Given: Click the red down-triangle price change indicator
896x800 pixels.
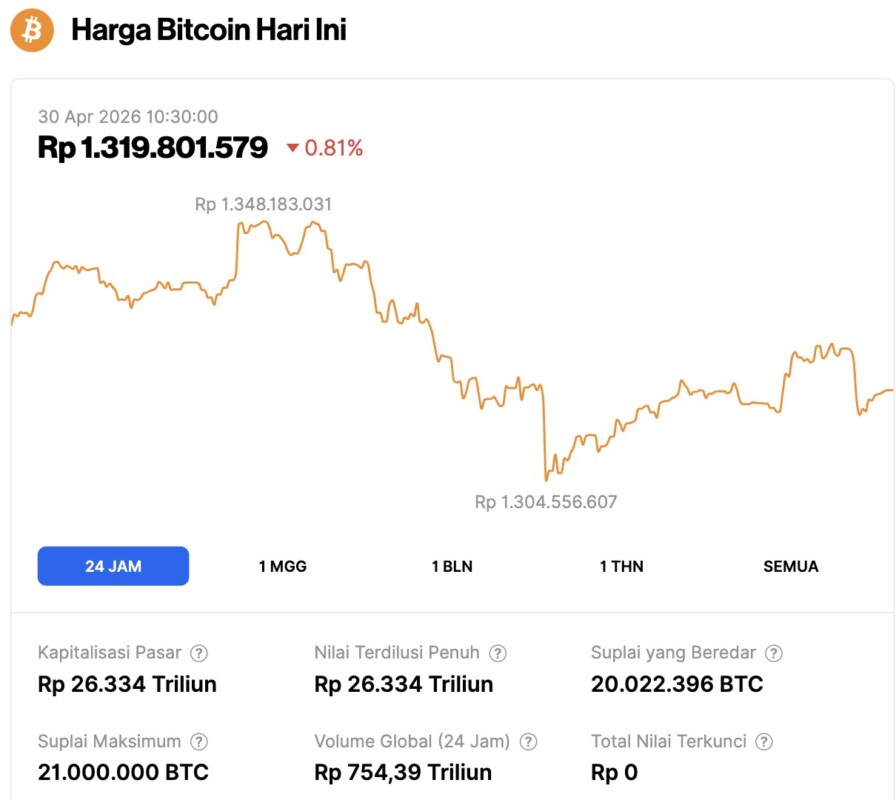Looking at the screenshot, I should pos(292,149).
